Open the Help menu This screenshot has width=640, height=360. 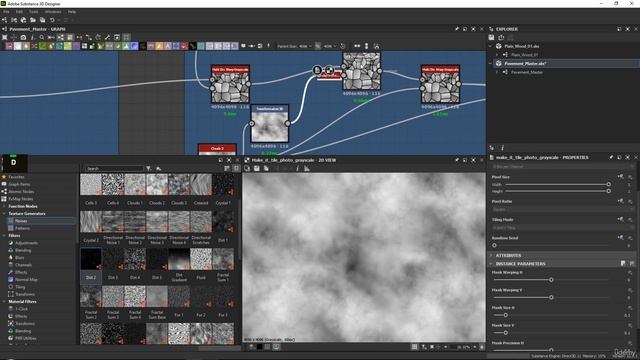(x=72, y=12)
